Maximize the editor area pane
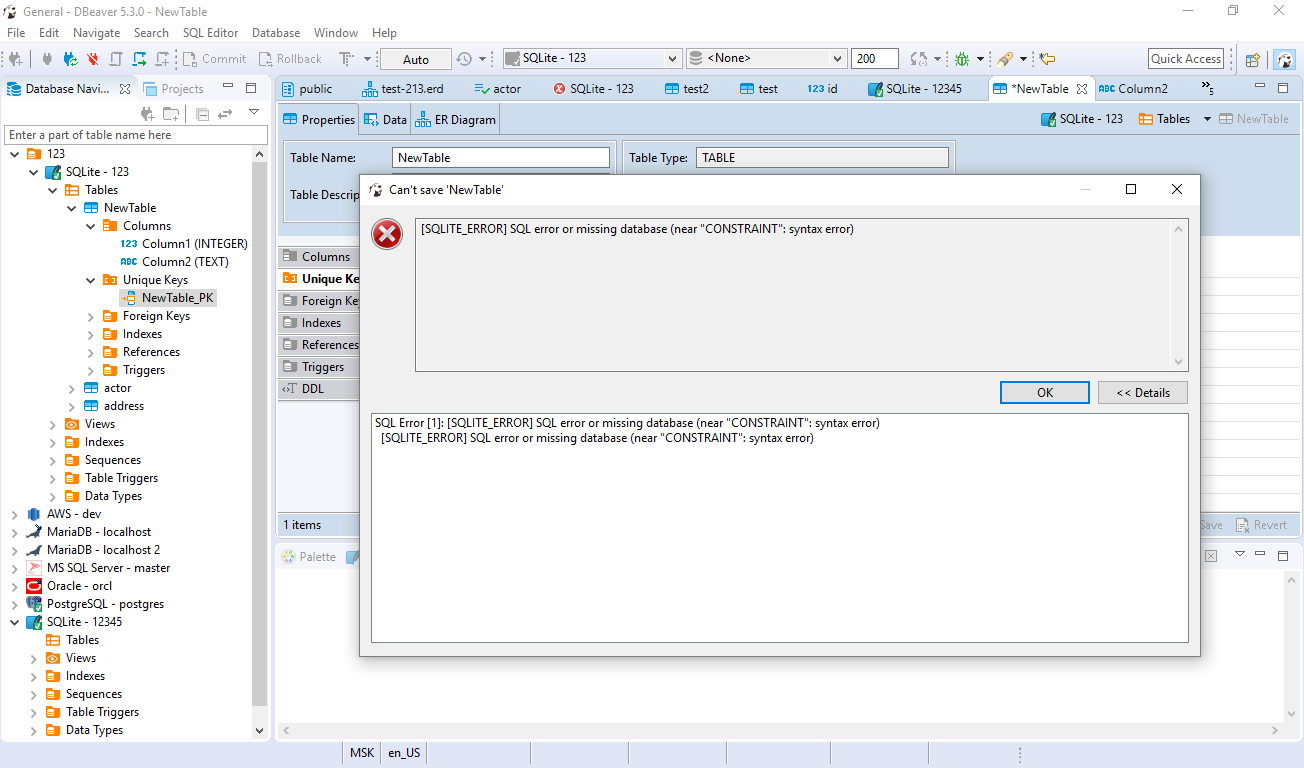The height and width of the screenshot is (768, 1304). [1285, 87]
